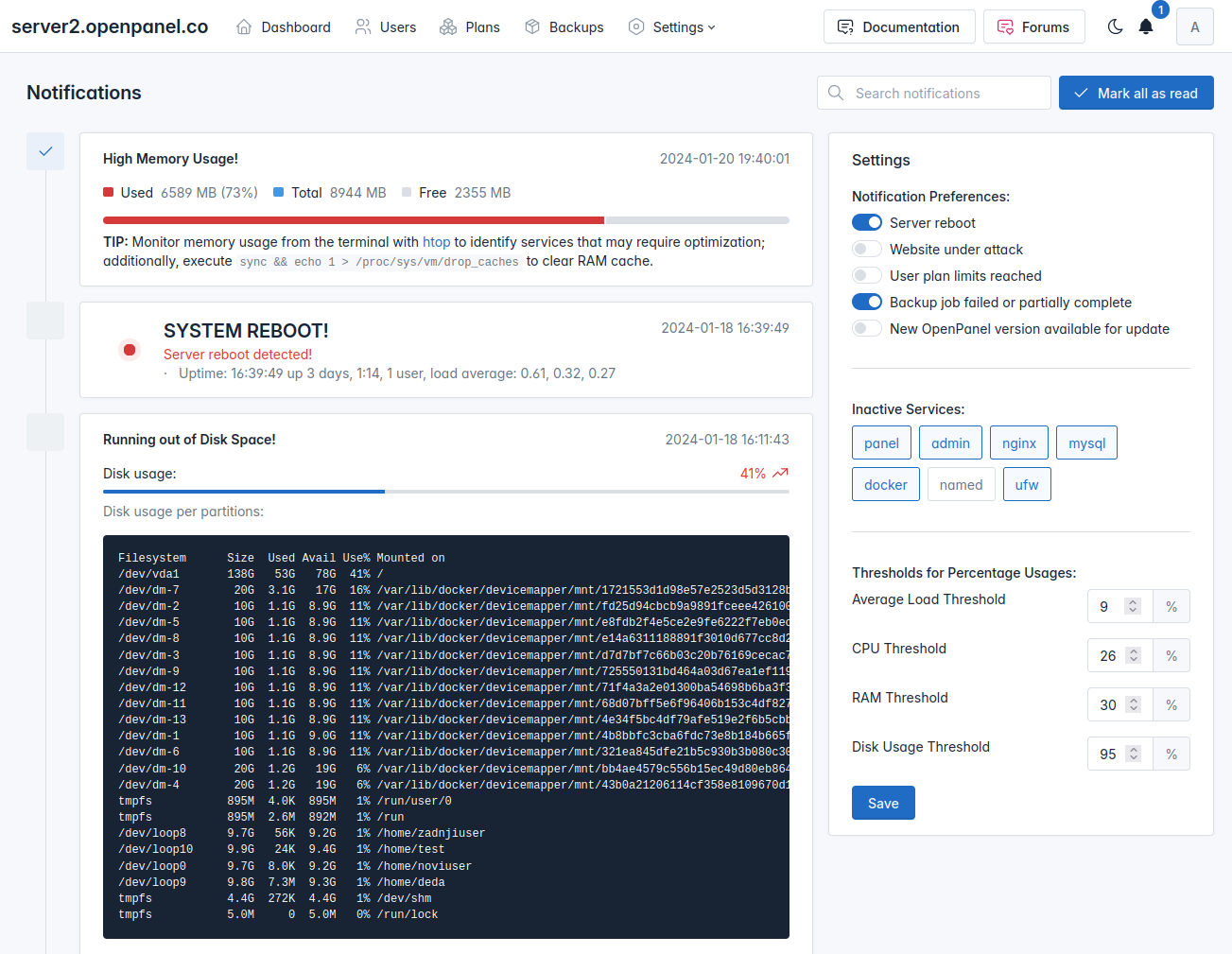Click the Dashboard home icon

click(244, 26)
